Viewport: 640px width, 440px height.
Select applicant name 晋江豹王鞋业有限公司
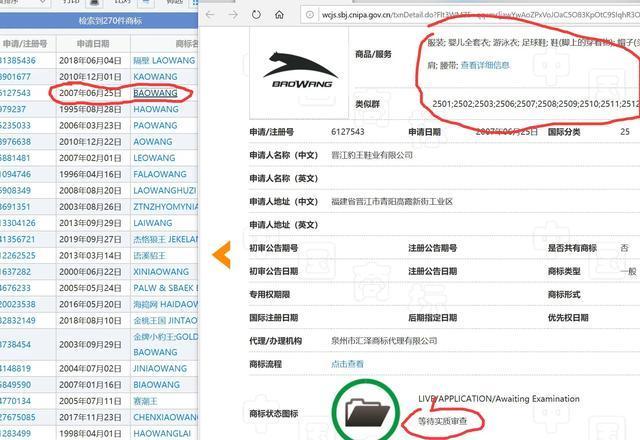372,155
